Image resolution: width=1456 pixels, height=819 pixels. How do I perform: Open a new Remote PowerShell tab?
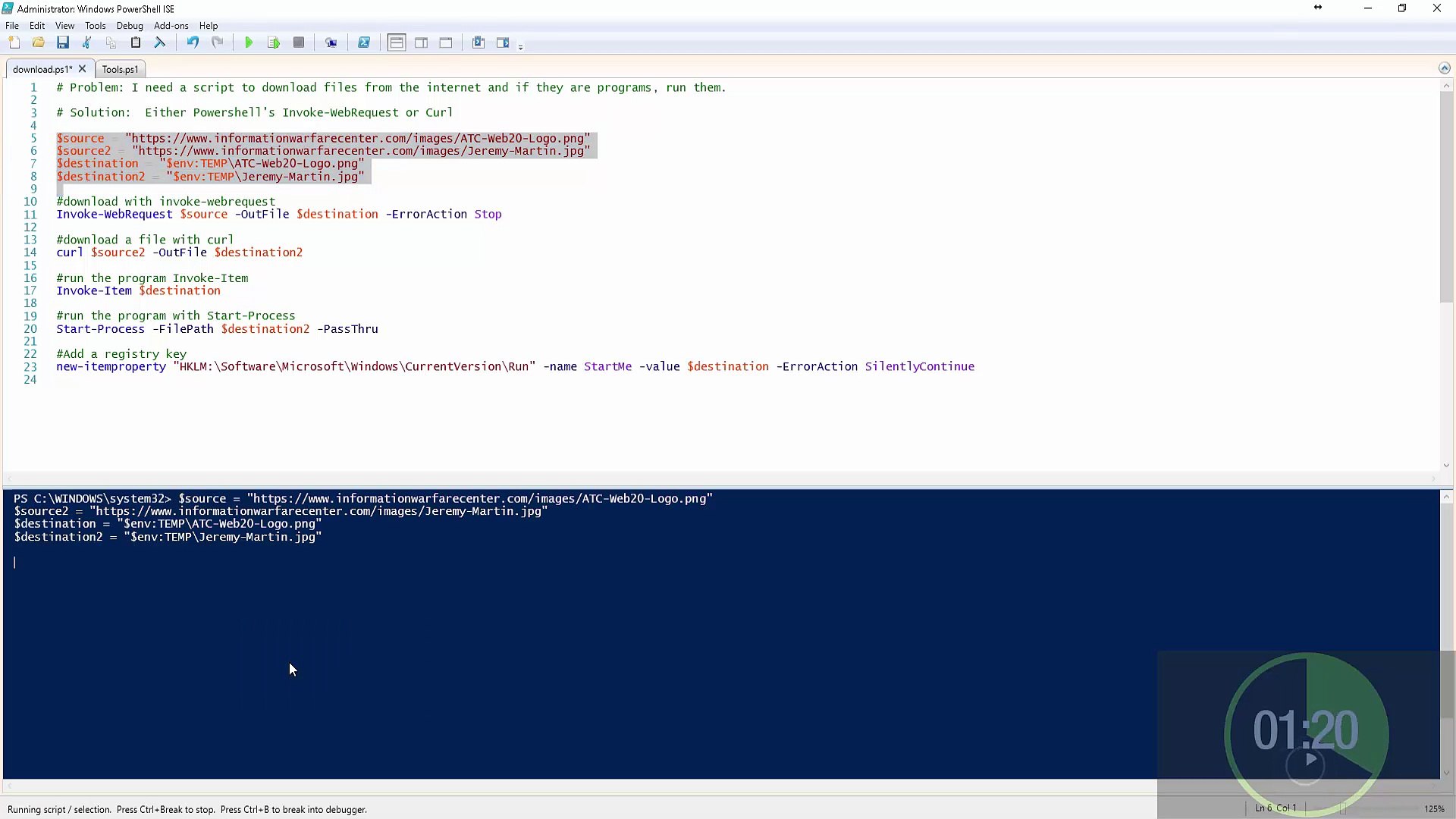[331, 42]
